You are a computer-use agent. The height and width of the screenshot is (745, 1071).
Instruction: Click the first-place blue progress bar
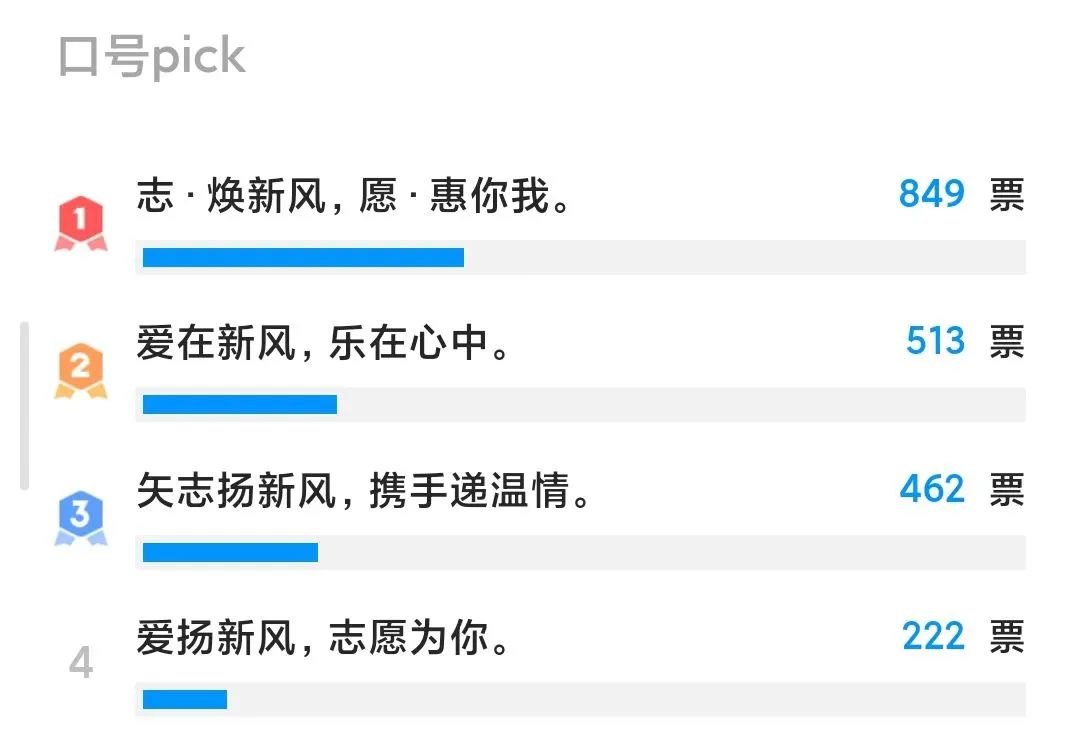303,257
